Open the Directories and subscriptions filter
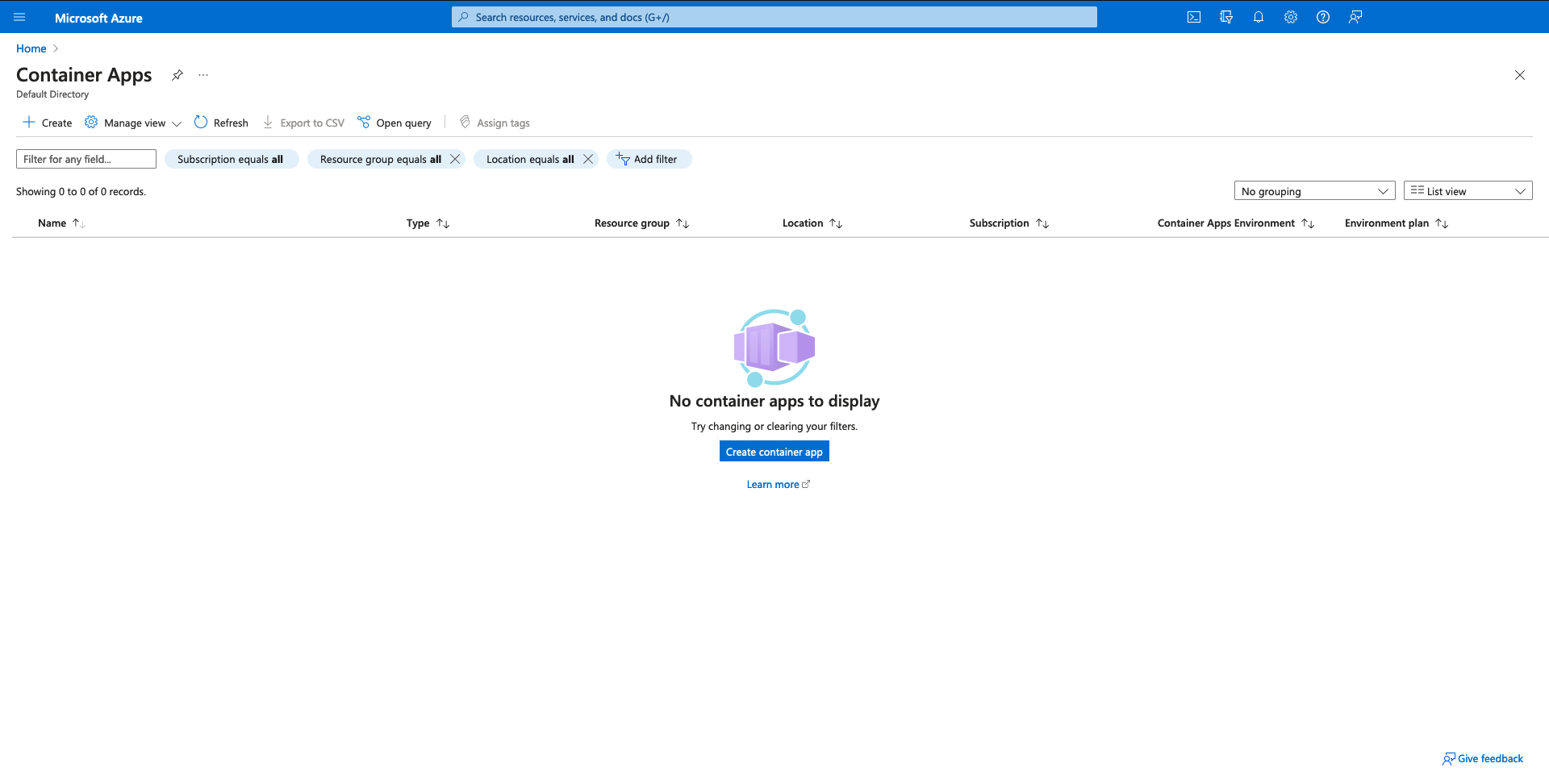The image size is (1549, 784). pos(1225,16)
